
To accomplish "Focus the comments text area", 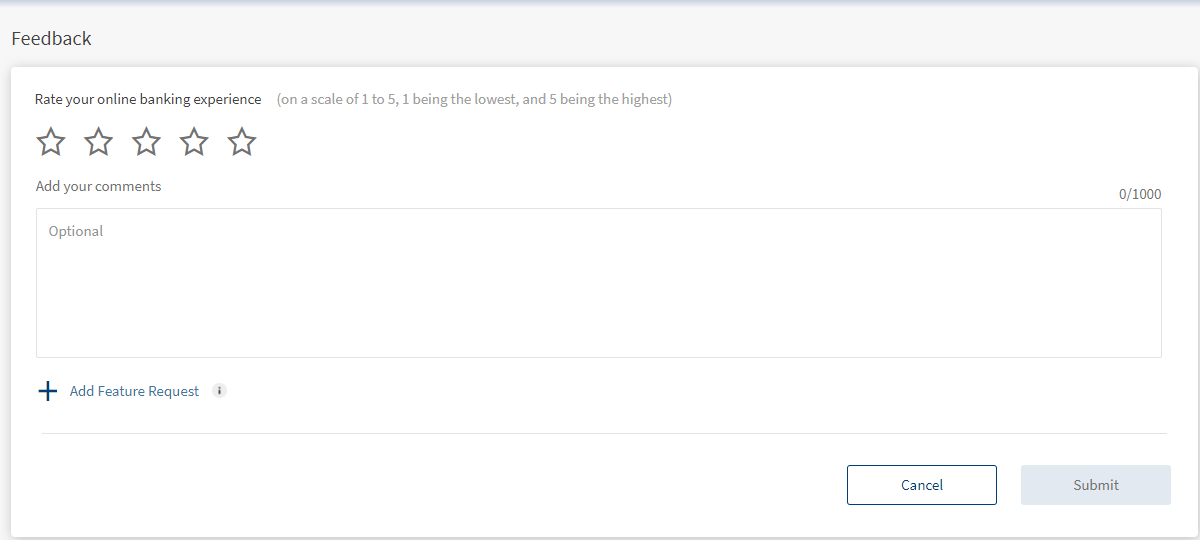I will pos(598,290).
